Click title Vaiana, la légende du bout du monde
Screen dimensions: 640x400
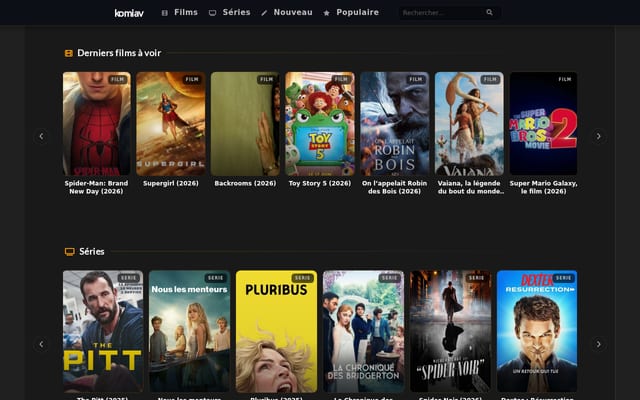click(469, 187)
